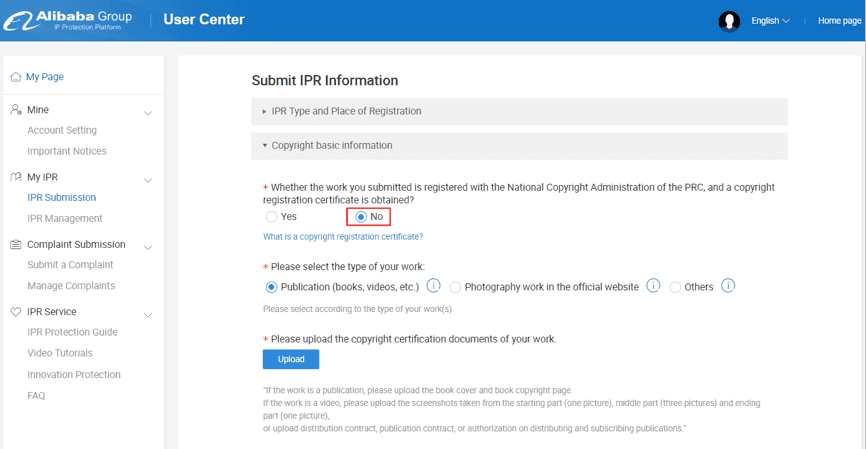Viewport: 866px width, 449px height.
Task: Open the English language dropdown
Action: click(x=770, y=21)
